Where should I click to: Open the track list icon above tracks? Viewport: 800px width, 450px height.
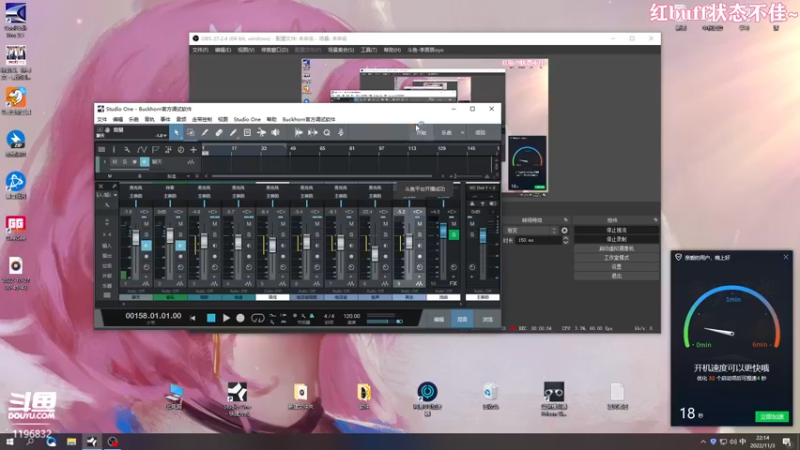coord(102,149)
